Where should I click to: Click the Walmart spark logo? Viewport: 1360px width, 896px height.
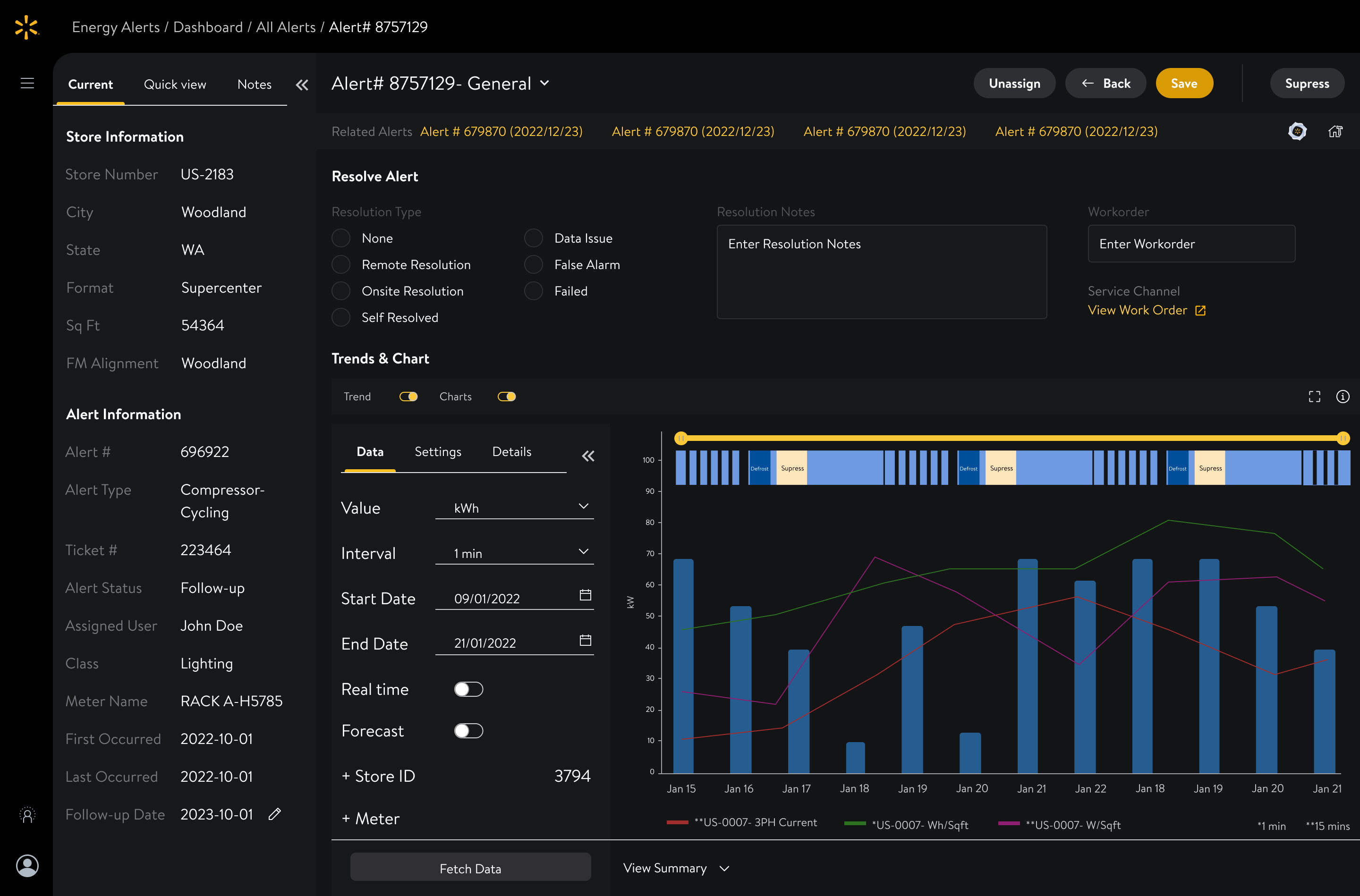(26, 27)
